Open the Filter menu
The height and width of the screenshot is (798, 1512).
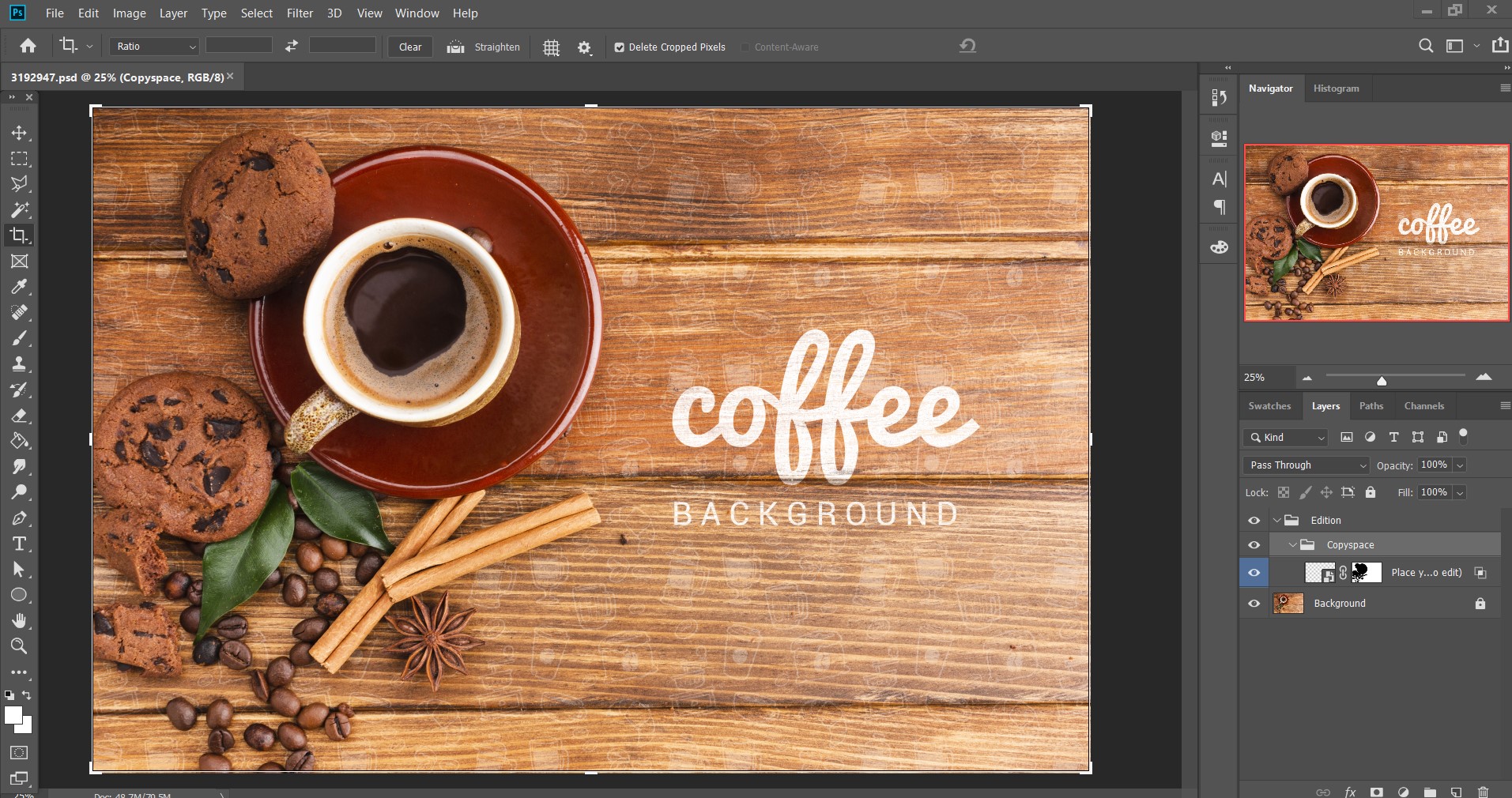click(300, 13)
